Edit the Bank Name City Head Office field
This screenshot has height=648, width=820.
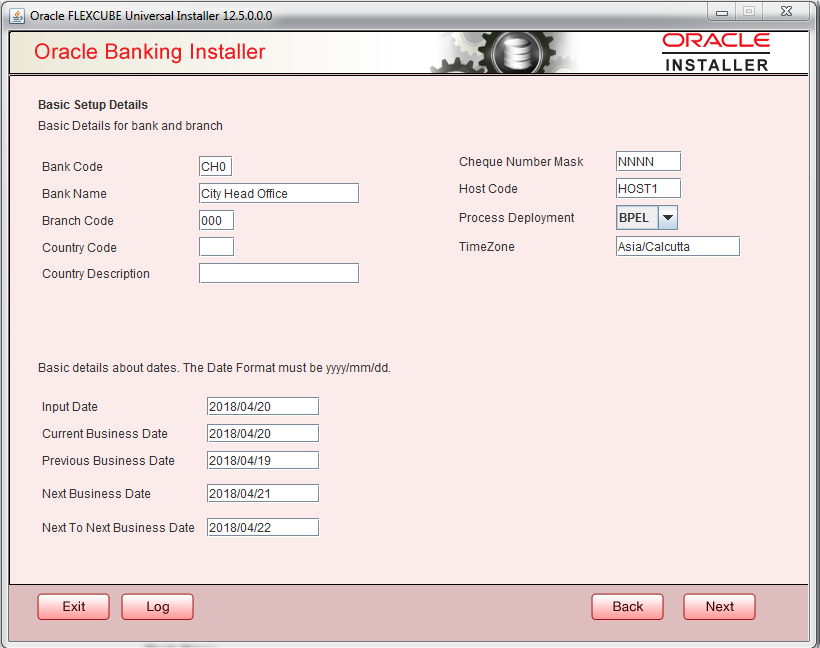click(x=278, y=193)
